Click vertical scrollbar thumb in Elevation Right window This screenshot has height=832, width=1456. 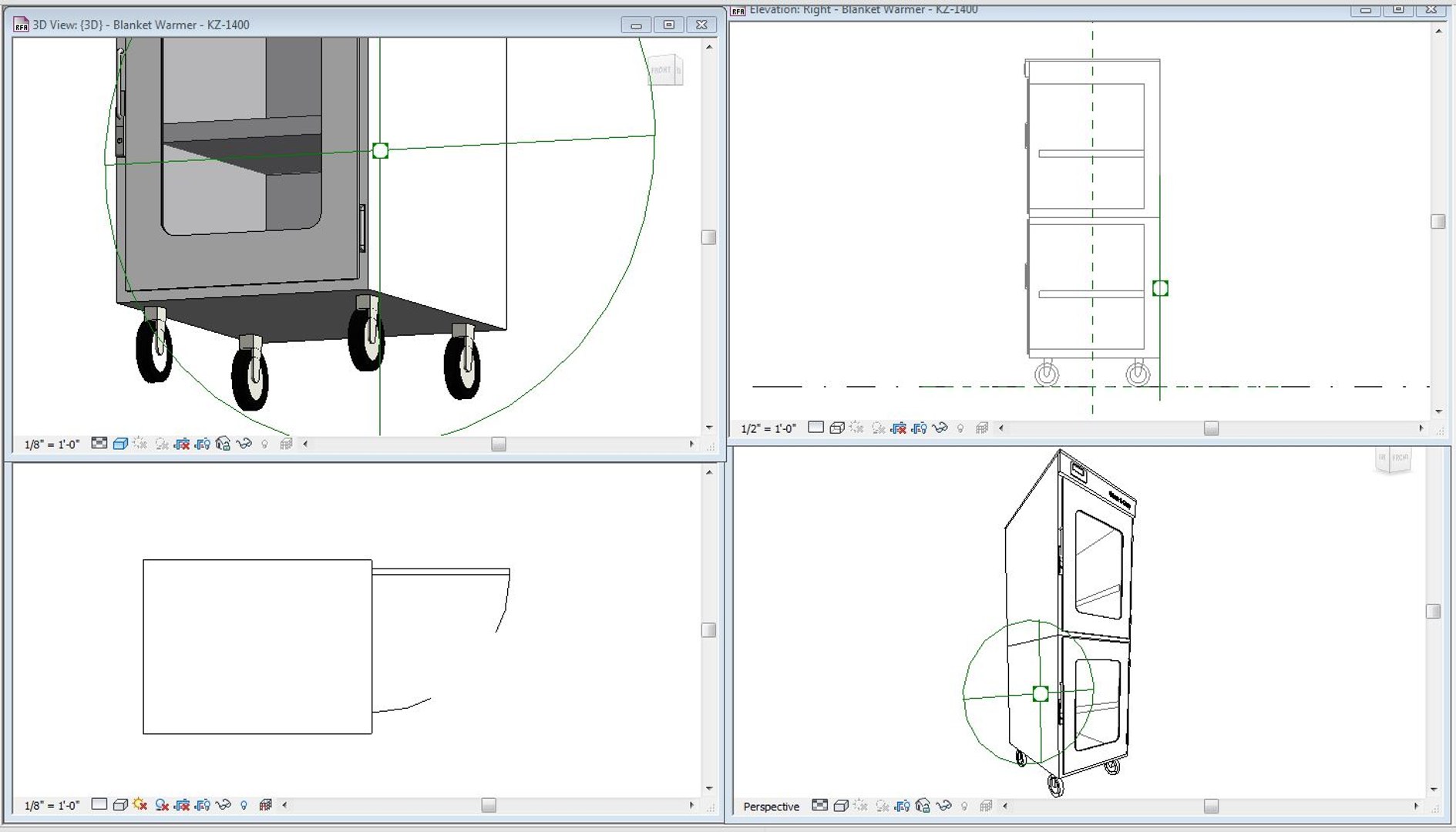click(x=1438, y=222)
